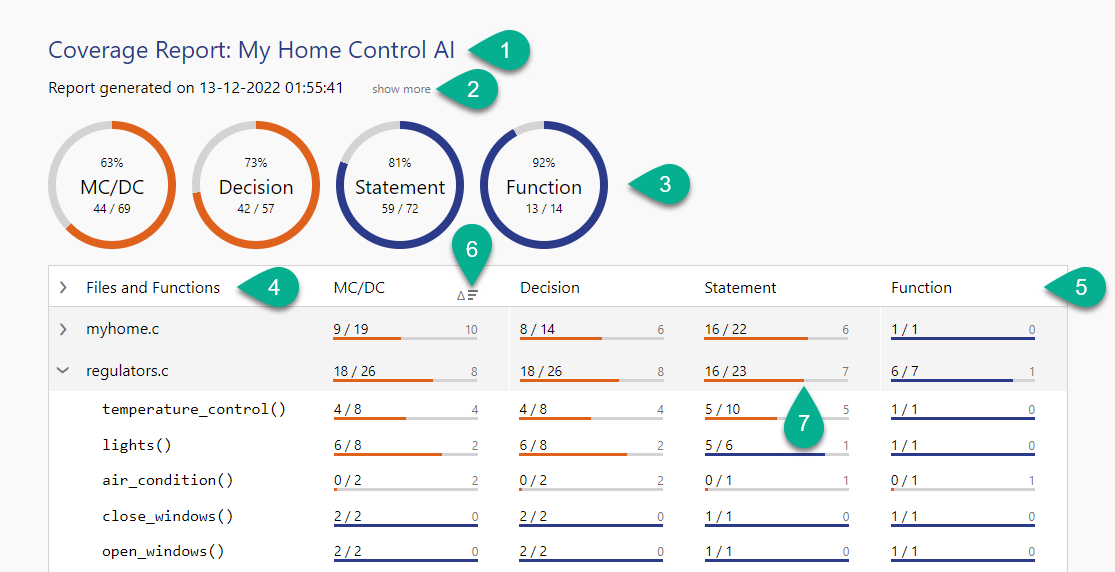Click the show more link
This screenshot has height=572, width=1115.
(x=401, y=89)
